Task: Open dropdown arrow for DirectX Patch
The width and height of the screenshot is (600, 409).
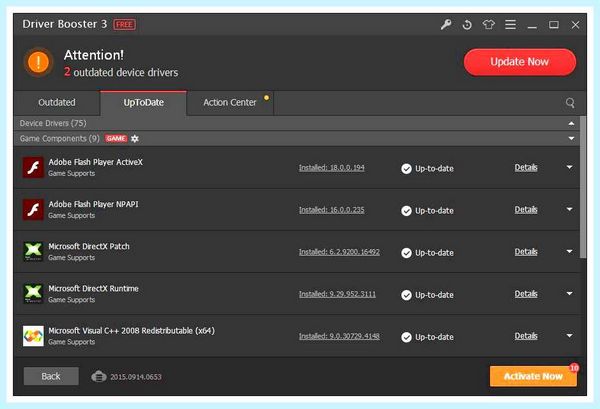Action: coord(569,252)
